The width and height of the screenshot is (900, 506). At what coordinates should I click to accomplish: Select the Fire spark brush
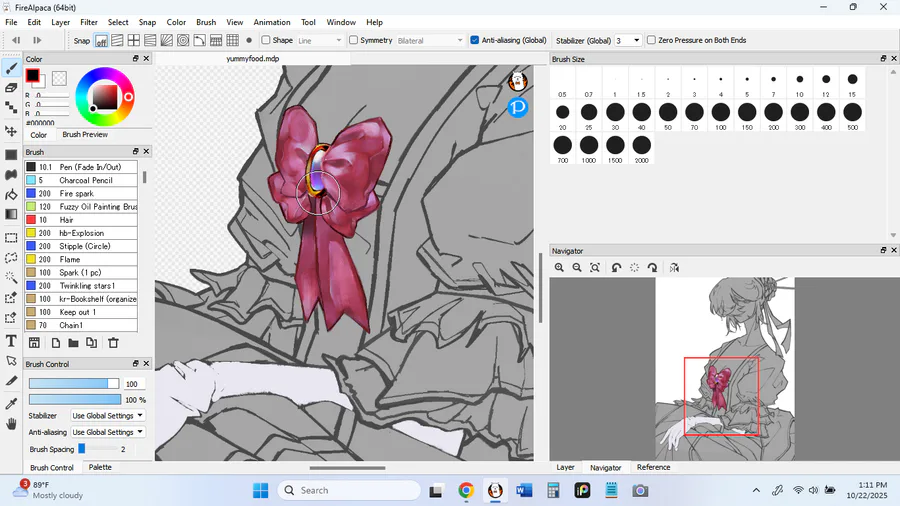click(x=81, y=193)
